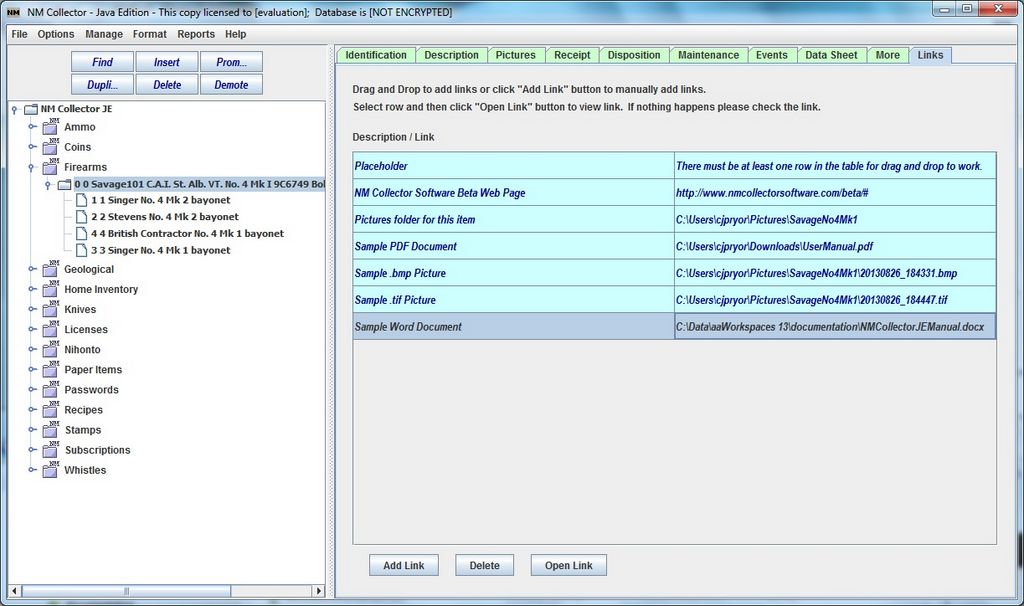This screenshot has height=606, width=1024.
Task: Click the Whistles folder icon
Action: [50, 470]
